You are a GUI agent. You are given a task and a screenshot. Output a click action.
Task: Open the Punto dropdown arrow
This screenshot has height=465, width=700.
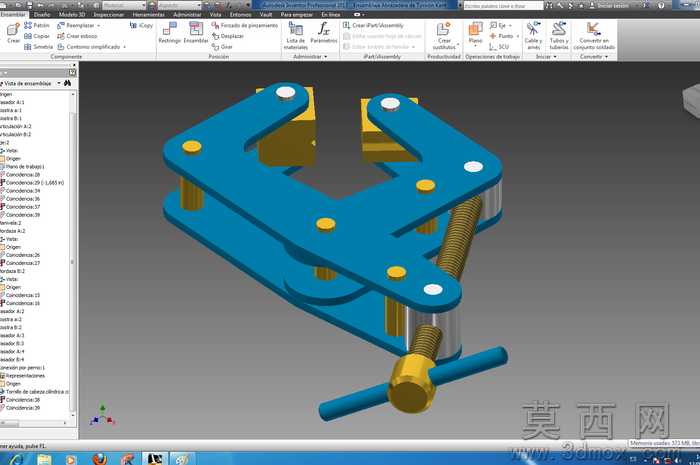tap(517, 36)
